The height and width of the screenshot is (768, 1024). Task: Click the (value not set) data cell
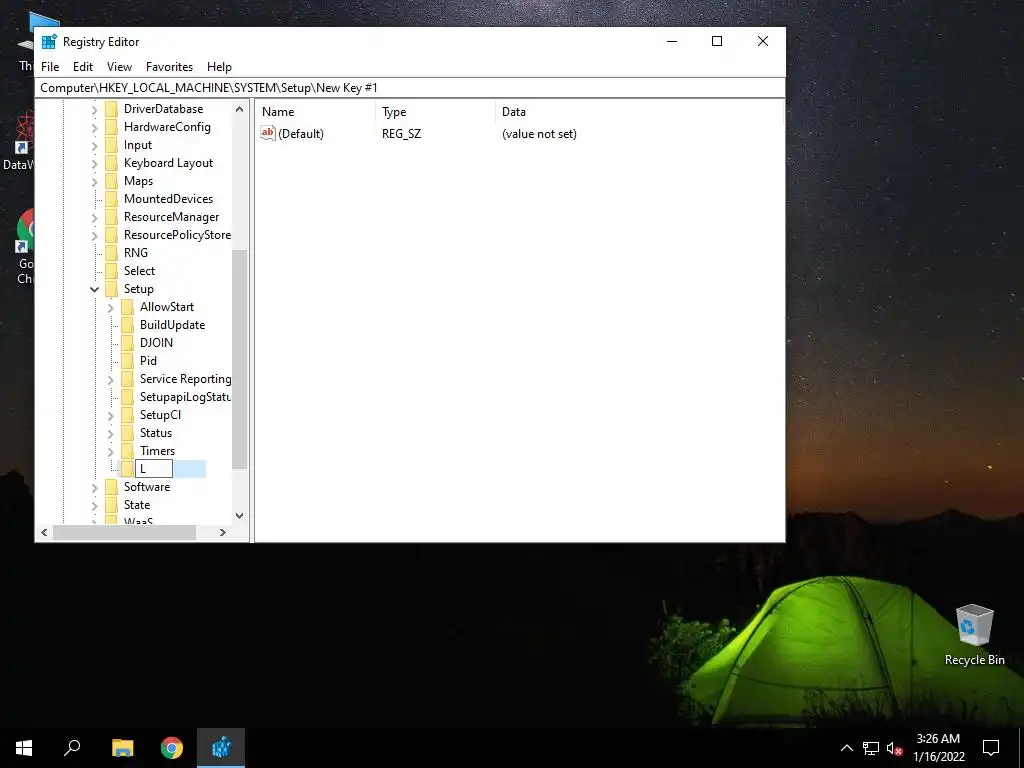pos(539,134)
